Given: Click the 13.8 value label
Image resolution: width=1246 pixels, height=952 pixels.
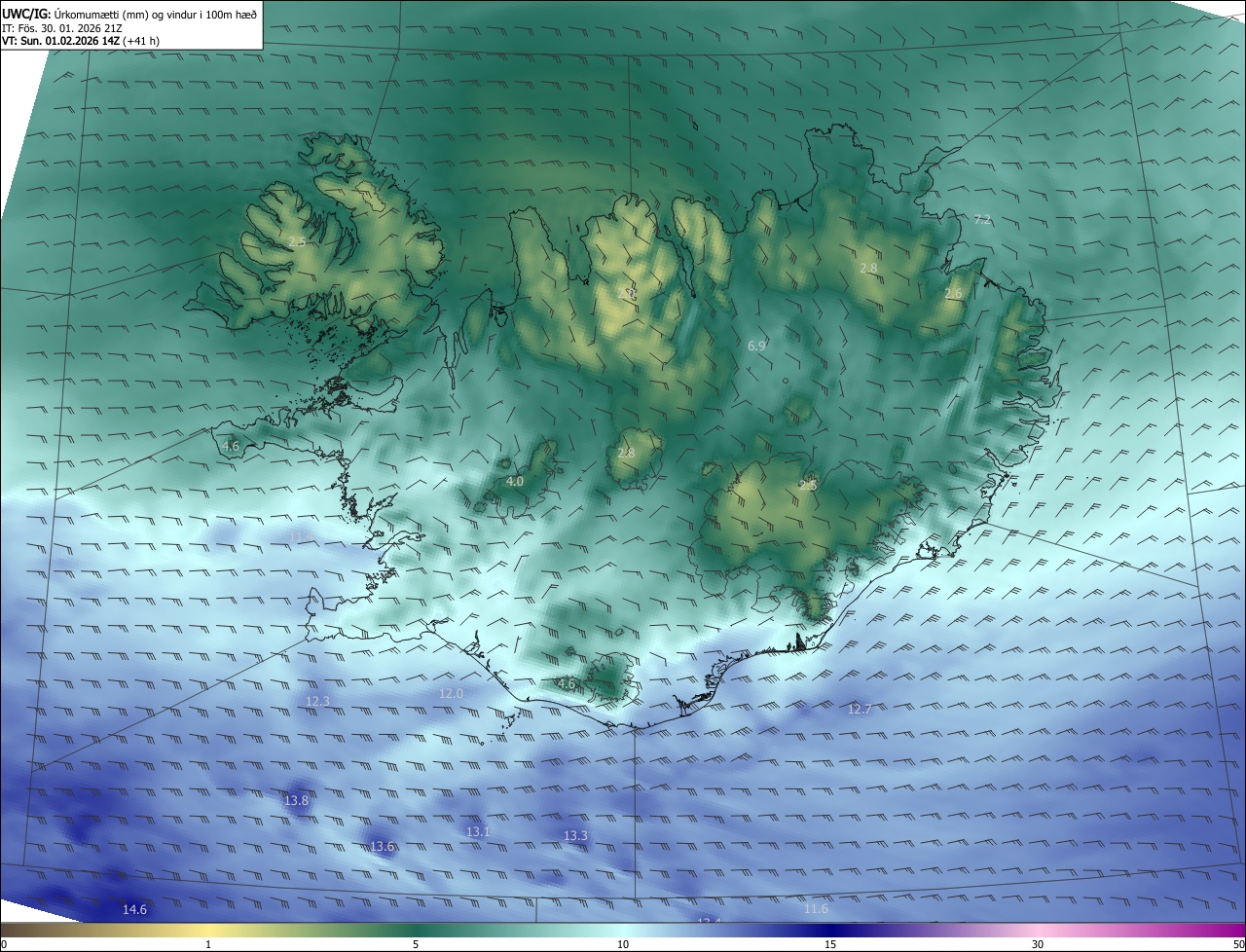Looking at the screenshot, I should tap(296, 801).
